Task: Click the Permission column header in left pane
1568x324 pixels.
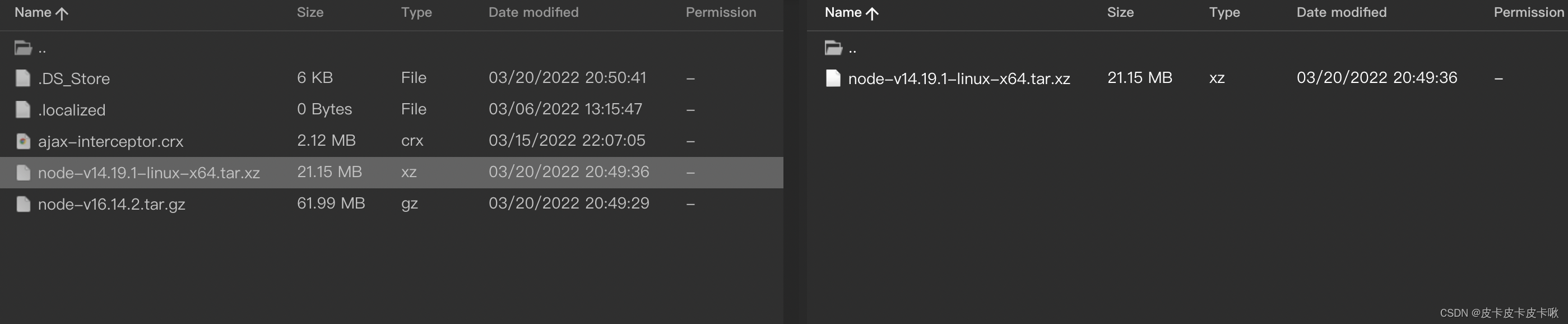Action: [721, 12]
